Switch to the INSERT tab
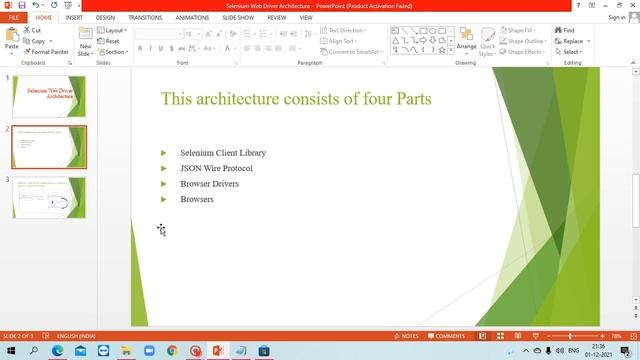Viewport: 640px width, 360px height. pos(74,18)
